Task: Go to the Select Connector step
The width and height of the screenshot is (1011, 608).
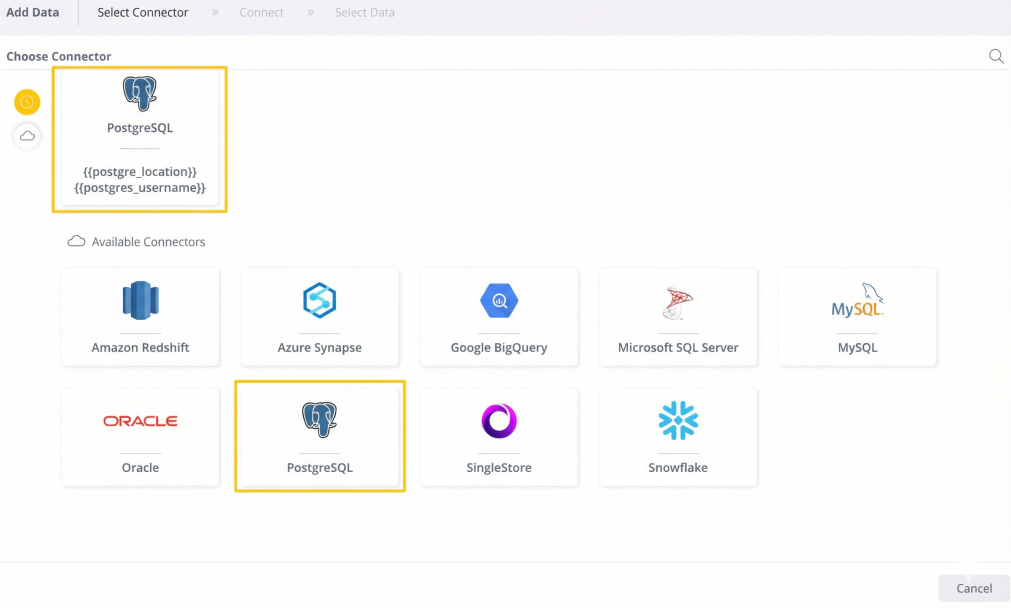Action: 142,12
